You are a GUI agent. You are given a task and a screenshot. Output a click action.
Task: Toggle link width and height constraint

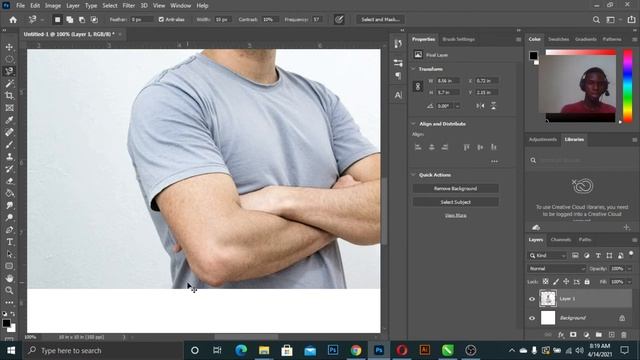(x=418, y=87)
